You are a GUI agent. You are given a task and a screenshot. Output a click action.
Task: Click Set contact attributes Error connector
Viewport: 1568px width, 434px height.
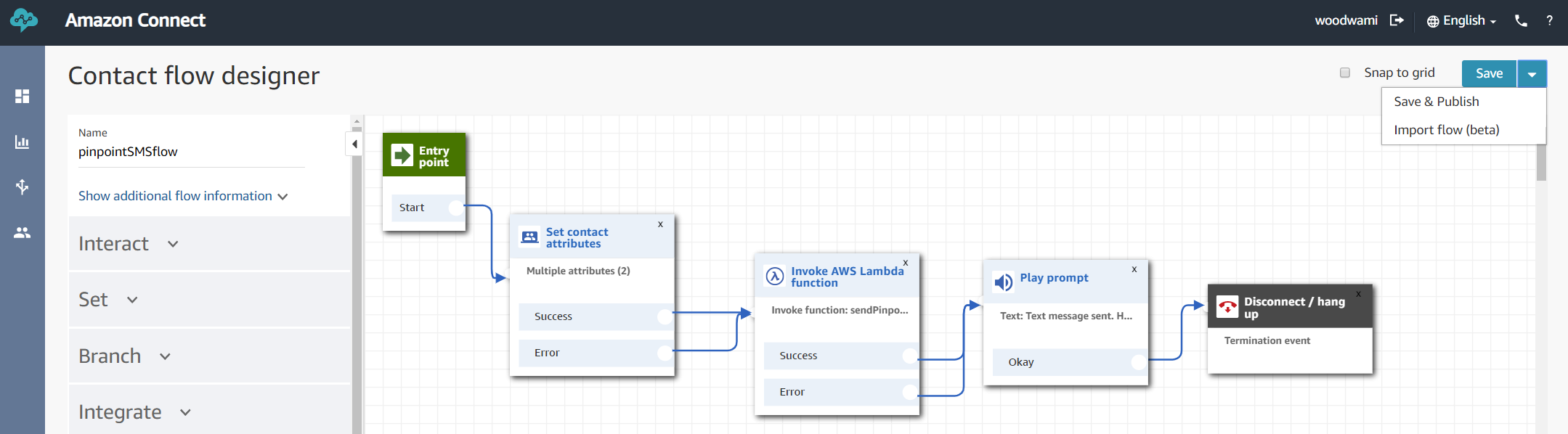click(665, 353)
